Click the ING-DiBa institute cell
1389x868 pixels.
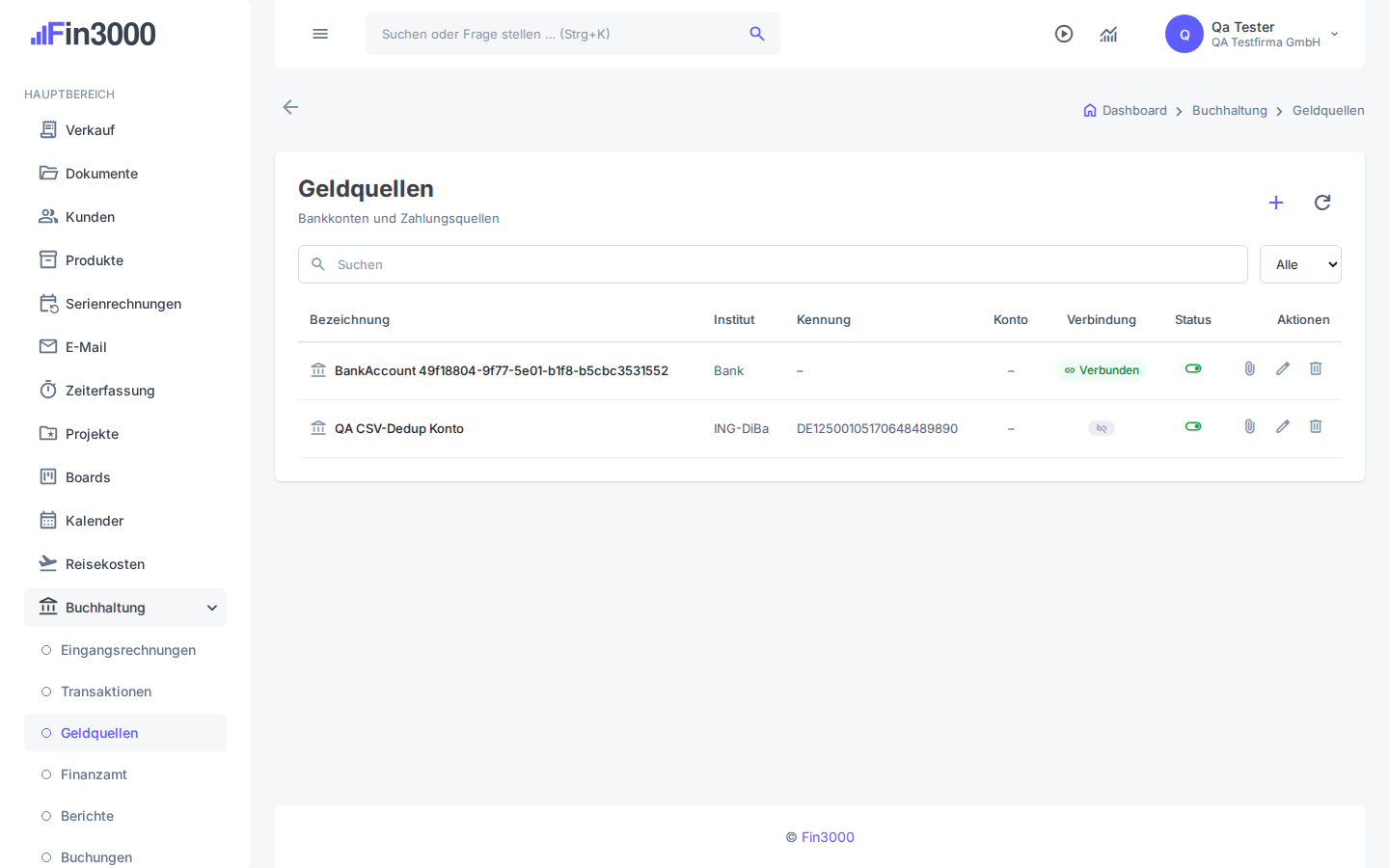[x=741, y=428]
